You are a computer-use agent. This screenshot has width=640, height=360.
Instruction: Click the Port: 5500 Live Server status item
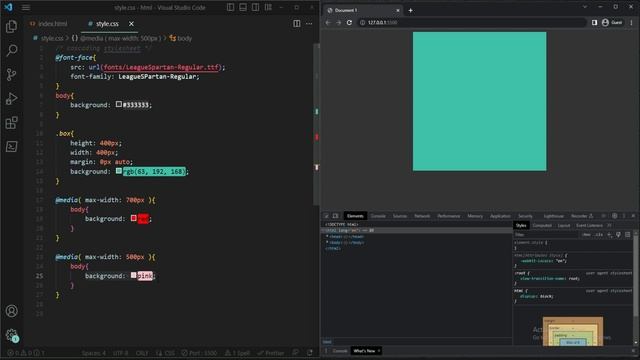click(x=199, y=353)
